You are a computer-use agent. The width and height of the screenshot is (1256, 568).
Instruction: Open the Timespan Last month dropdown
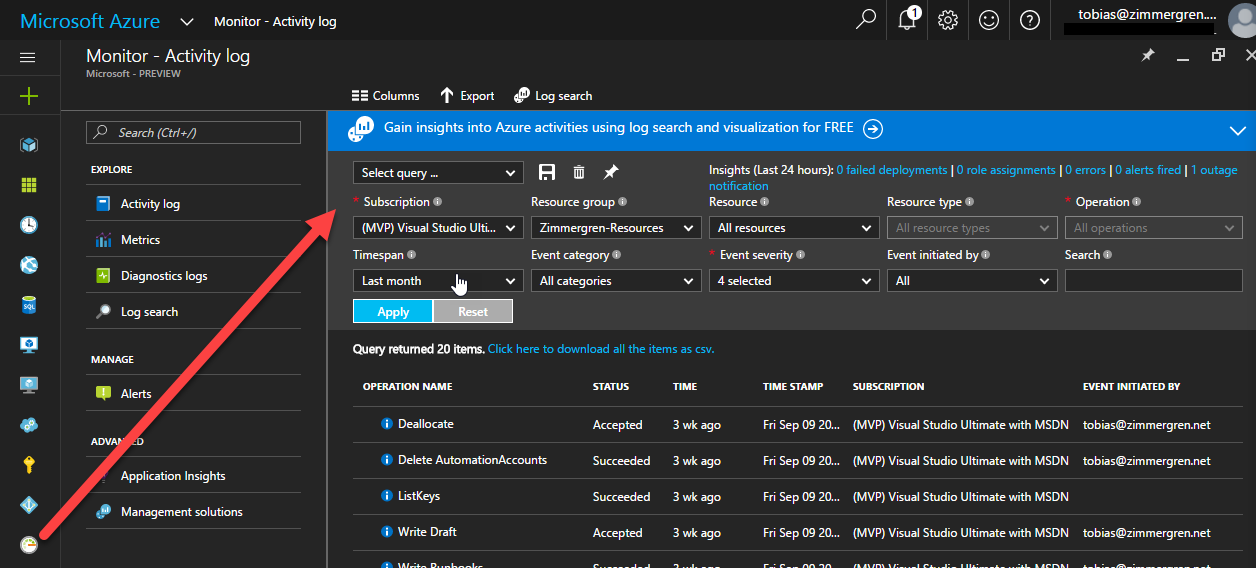tap(438, 281)
